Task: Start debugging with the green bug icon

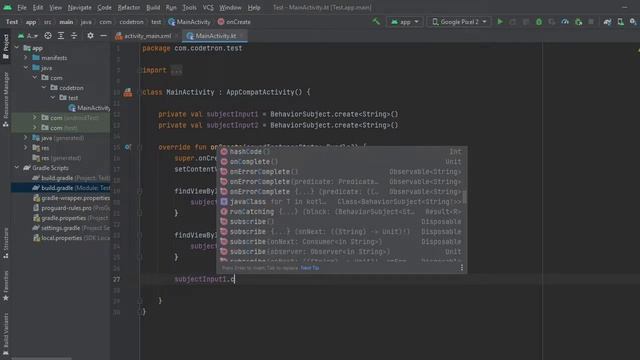Action: (539, 22)
